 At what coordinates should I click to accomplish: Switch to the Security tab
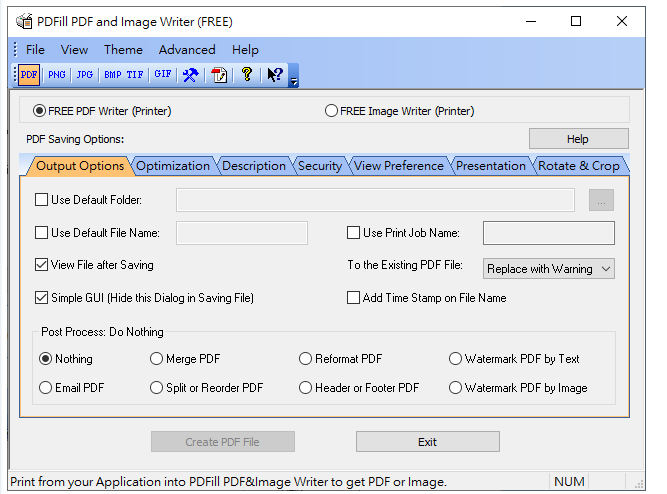(320, 166)
